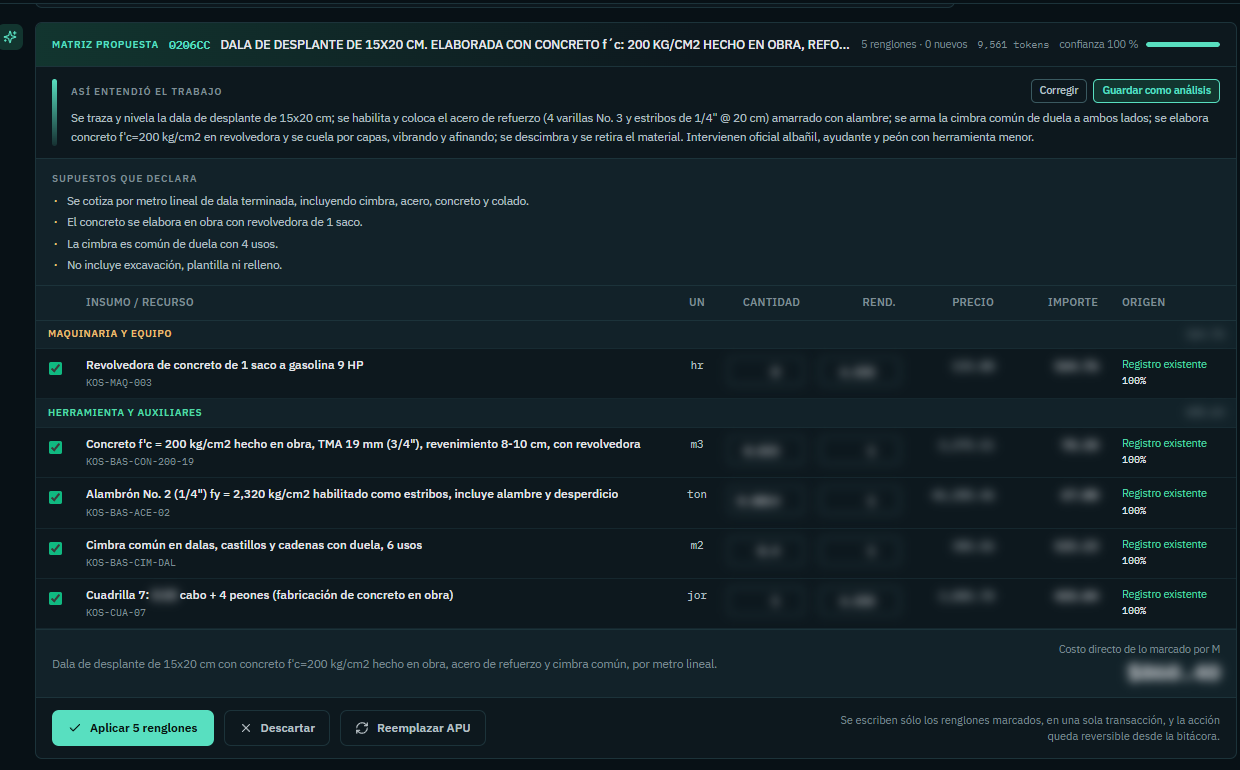Click the MATRIZ PROPUESTA label

point(105,45)
